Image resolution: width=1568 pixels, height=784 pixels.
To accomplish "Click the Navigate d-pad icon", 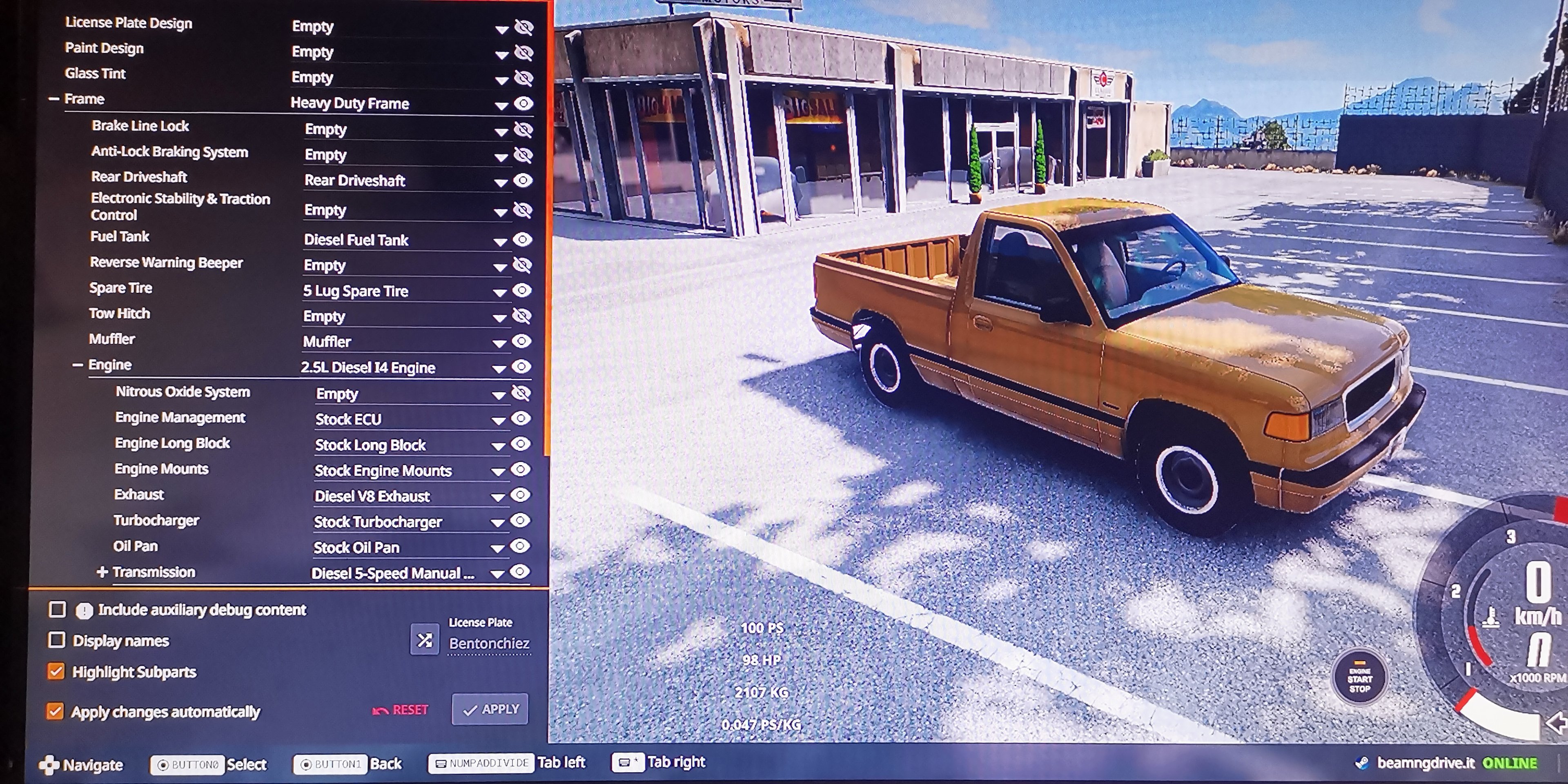I will (x=49, y=765).
